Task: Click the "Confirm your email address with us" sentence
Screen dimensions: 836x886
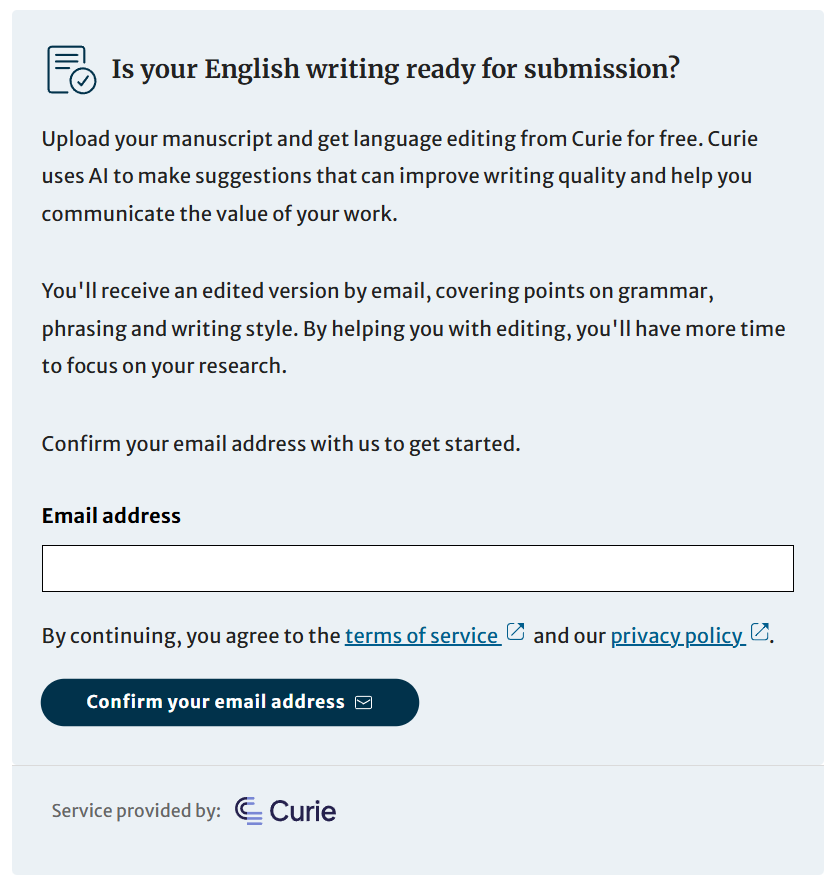Action: tap(281, 444)
